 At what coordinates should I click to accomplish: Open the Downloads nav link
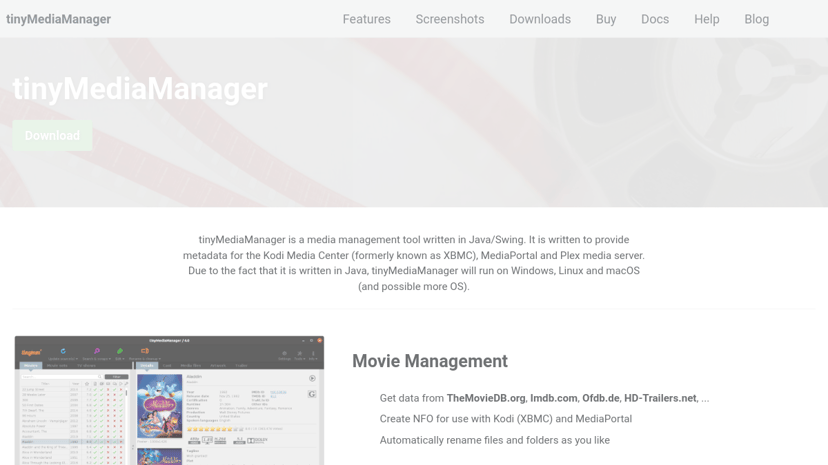pos(540,19)
